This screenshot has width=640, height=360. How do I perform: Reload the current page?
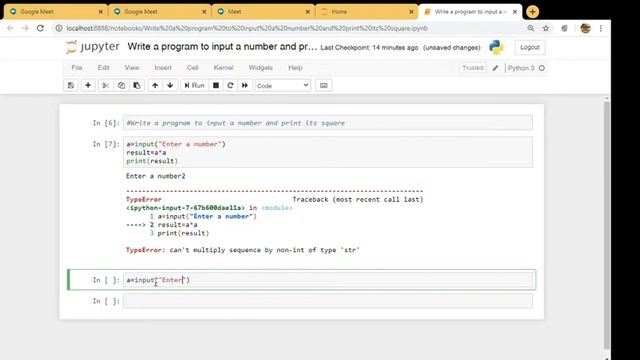[x=40, y=28]
